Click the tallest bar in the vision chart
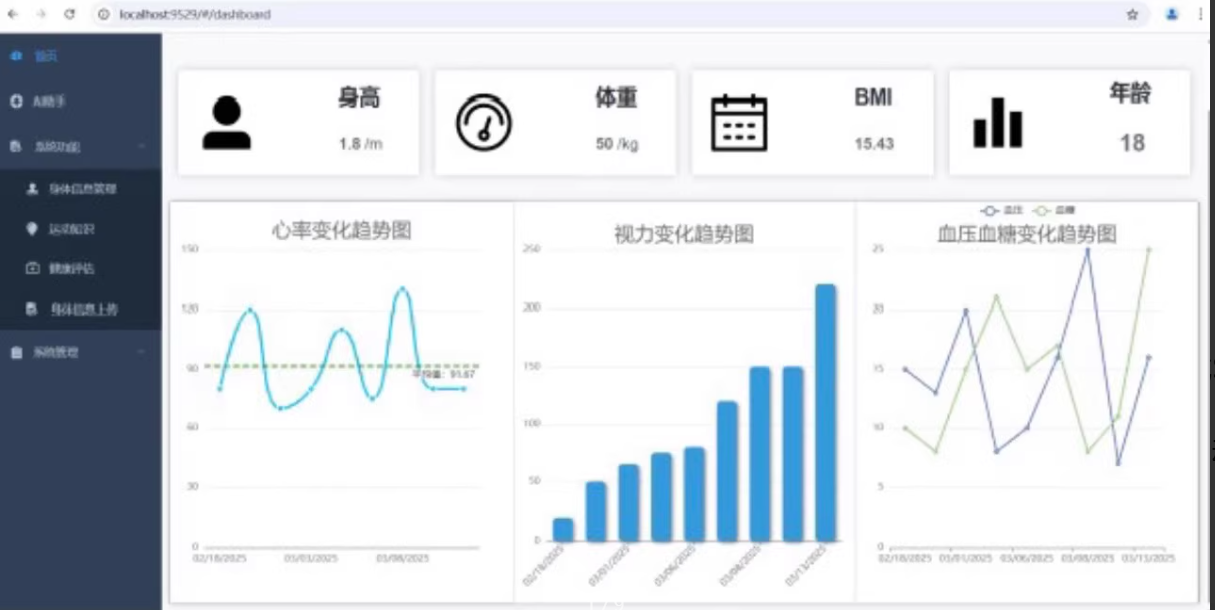Viewport: 1215px width, 610px height. (826, 413)
